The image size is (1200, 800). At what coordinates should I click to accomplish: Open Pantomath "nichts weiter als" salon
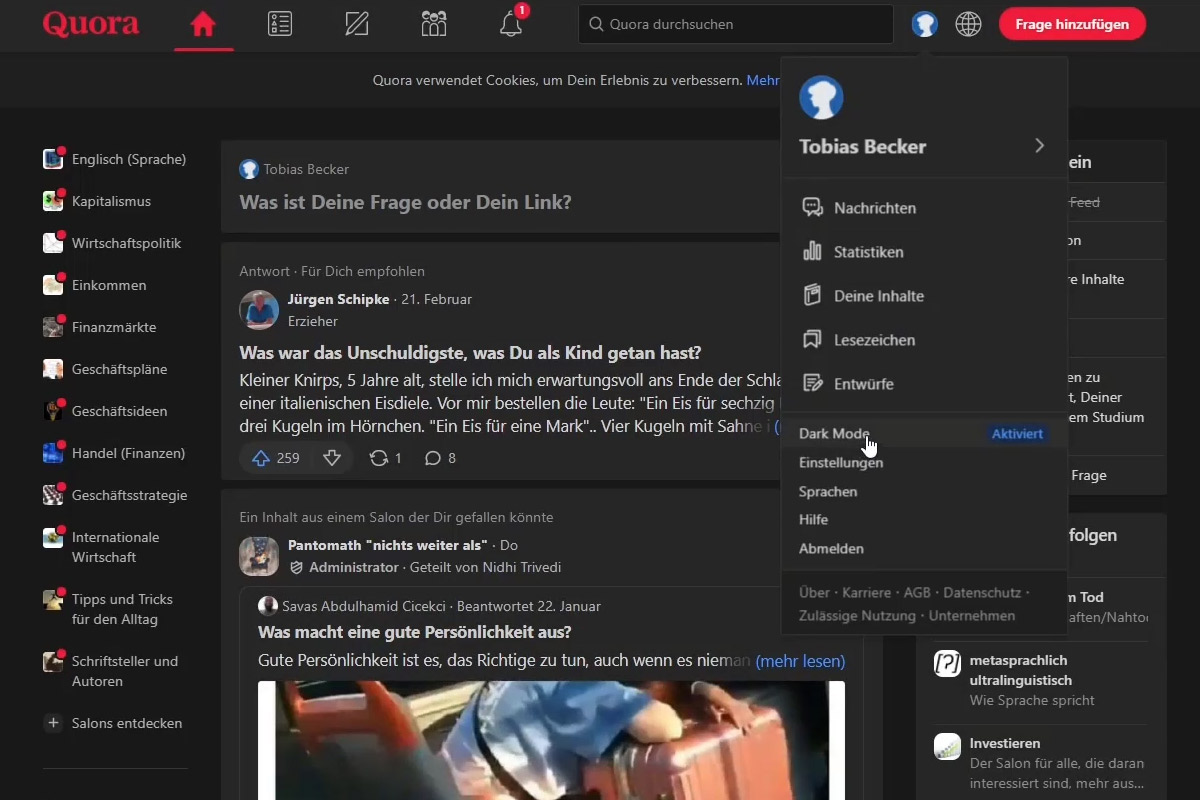388,545
